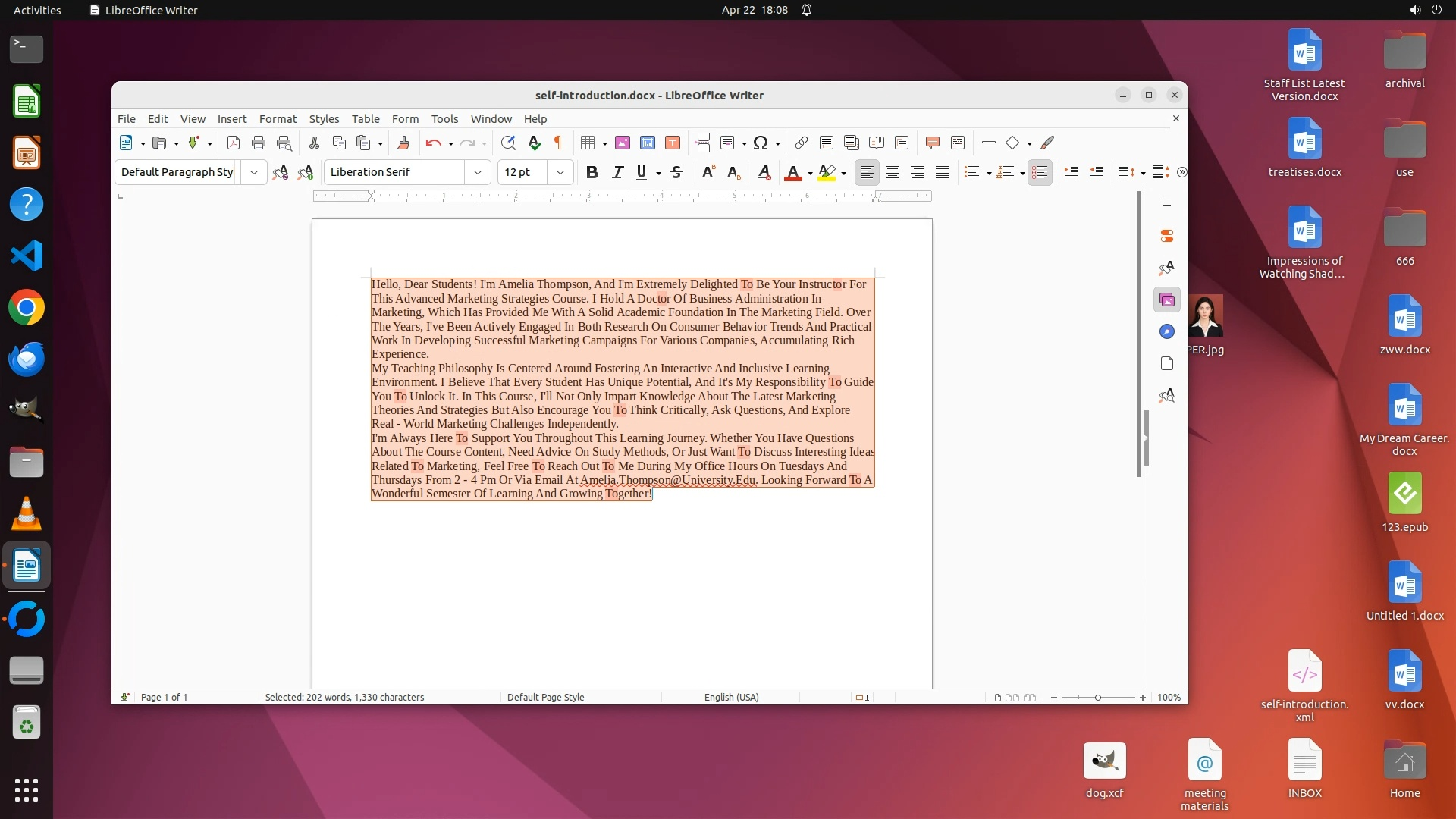This screenshot has height=819, width=1456.
Task: Click the Insert Hyperlink icon
Action: click(x=802, y=143)
